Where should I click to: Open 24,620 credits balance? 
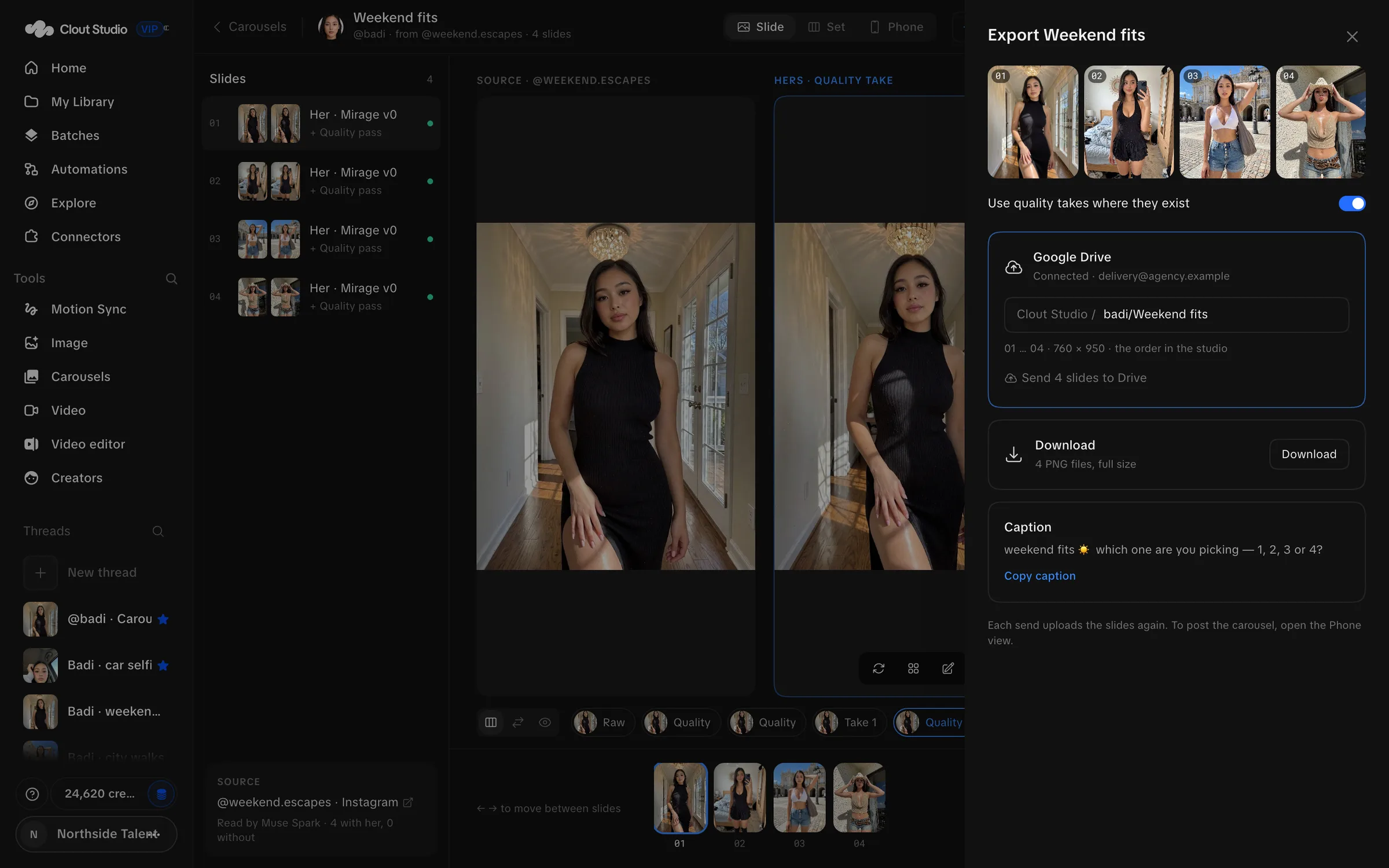100,794
